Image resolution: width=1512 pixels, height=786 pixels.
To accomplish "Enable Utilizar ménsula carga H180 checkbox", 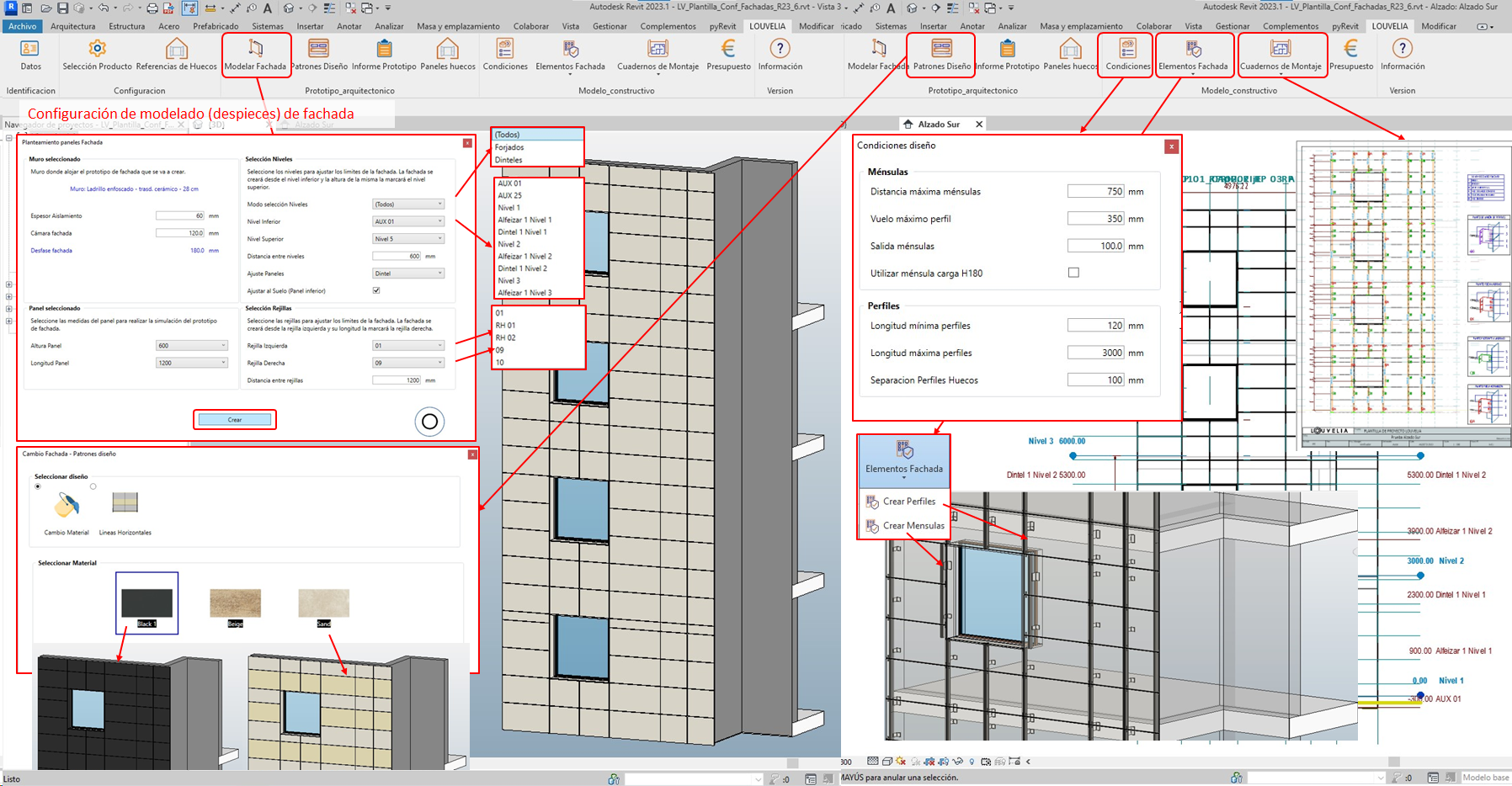I will [x=1073, y=273].
